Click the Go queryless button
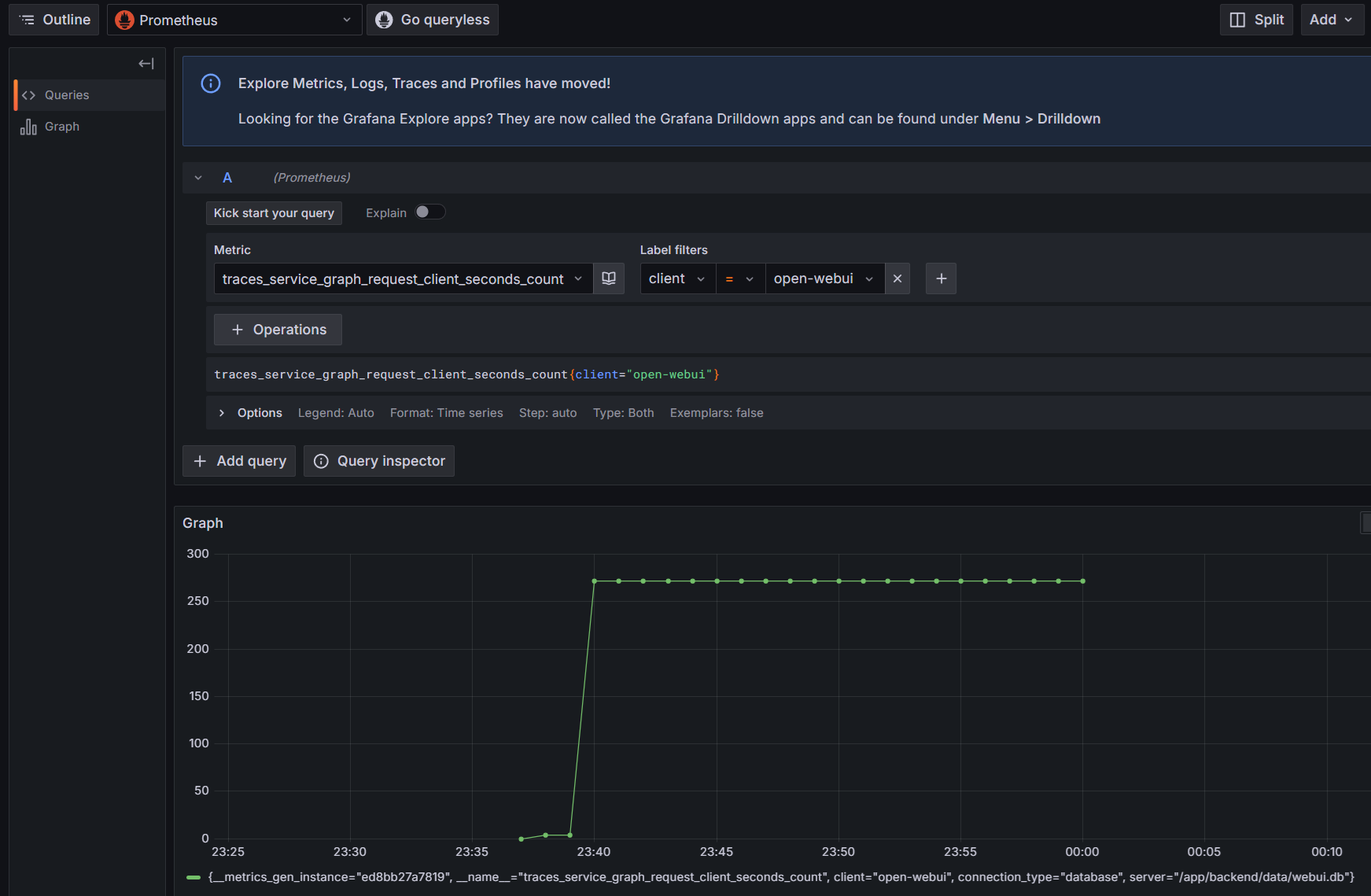The width and height of the screenshot is (1371, 896). tap(433, 20)
